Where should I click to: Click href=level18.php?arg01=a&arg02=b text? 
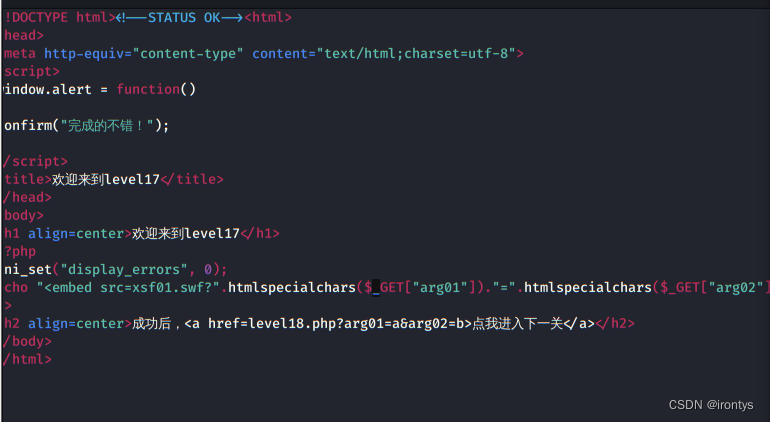pyautogui.click(x=335, y=323)
